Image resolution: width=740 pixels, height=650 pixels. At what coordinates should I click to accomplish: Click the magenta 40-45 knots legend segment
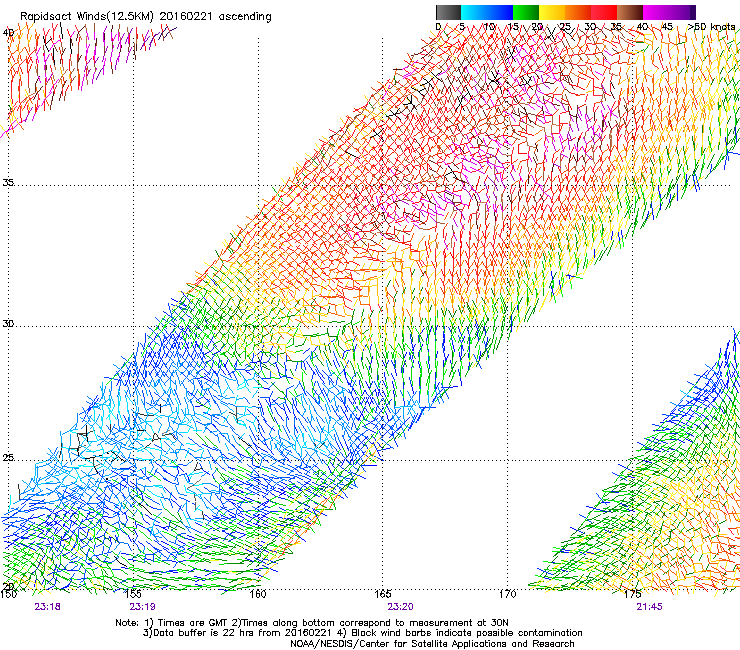656,12
